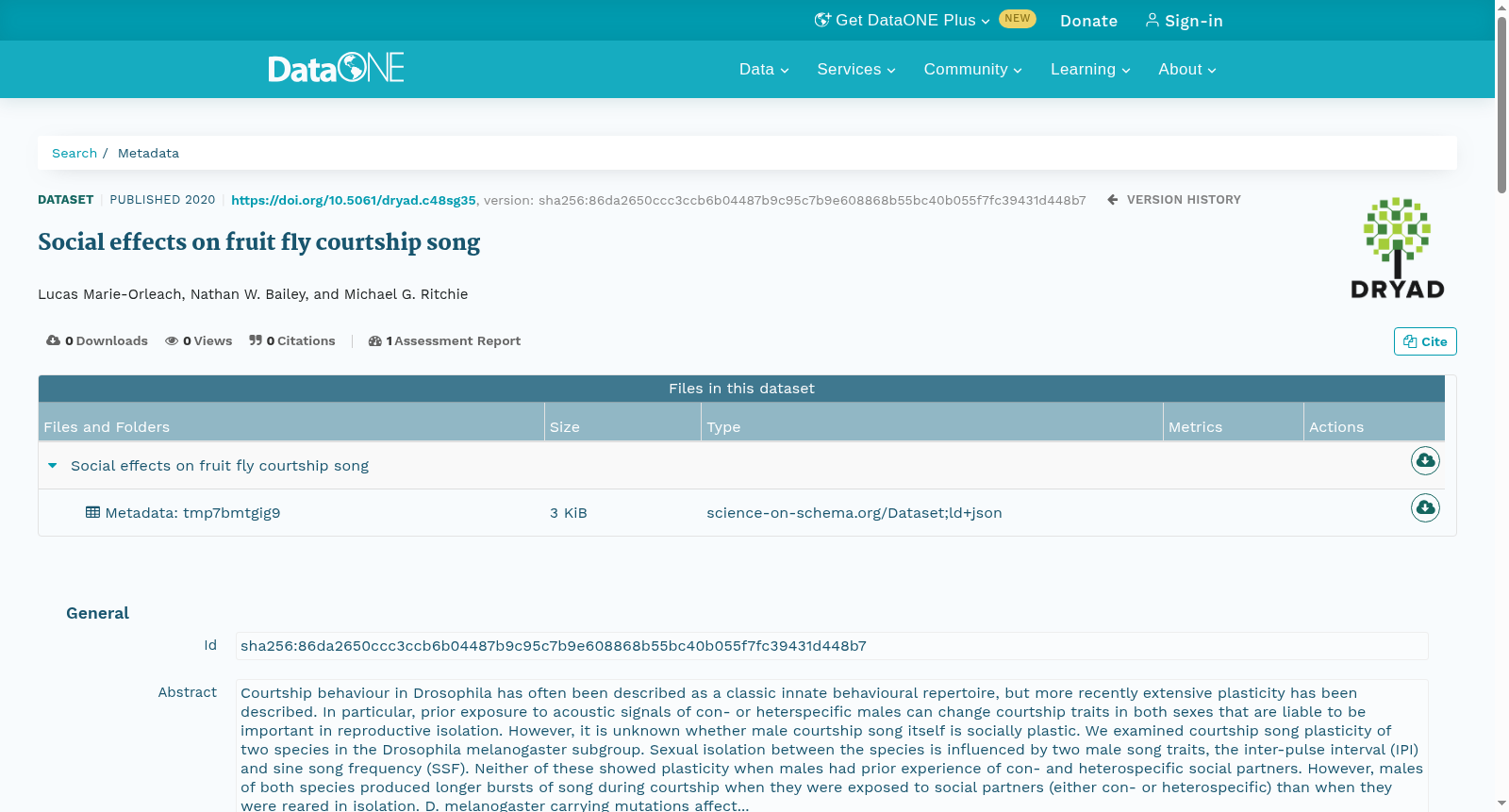
Task: Click the 'Files in this dataset' header
Action: [x=741, y=389]
